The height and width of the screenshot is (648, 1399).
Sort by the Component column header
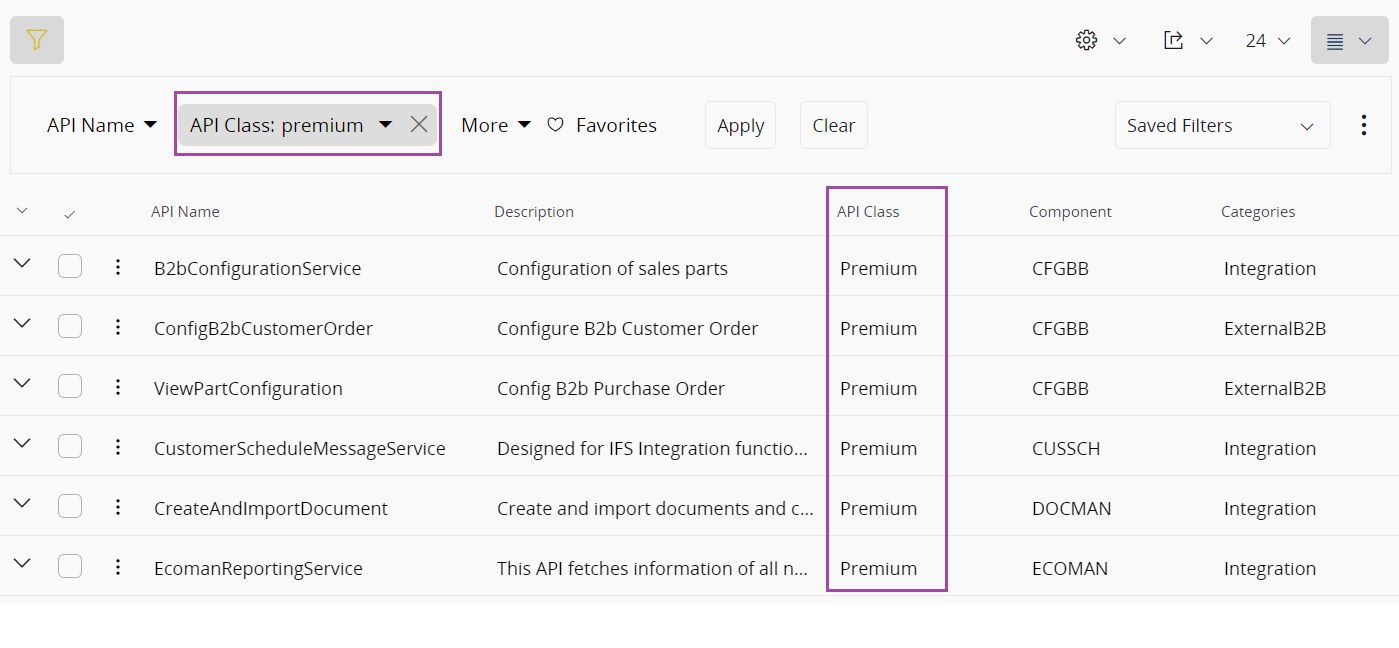point(1070,212)
